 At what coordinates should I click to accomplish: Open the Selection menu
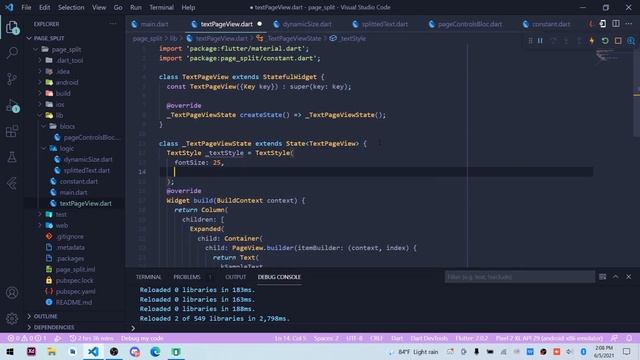click(71, 7)
